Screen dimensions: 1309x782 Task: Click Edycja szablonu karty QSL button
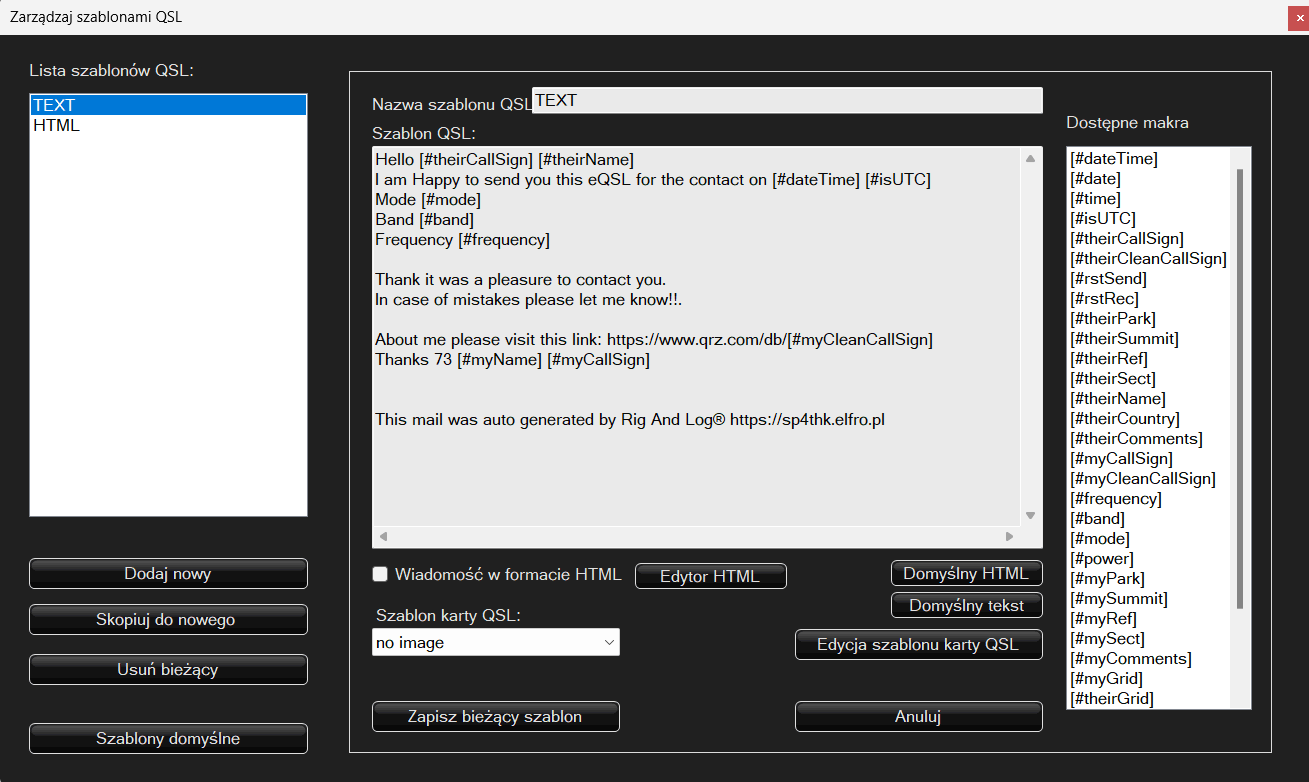[x=919, y=645]
